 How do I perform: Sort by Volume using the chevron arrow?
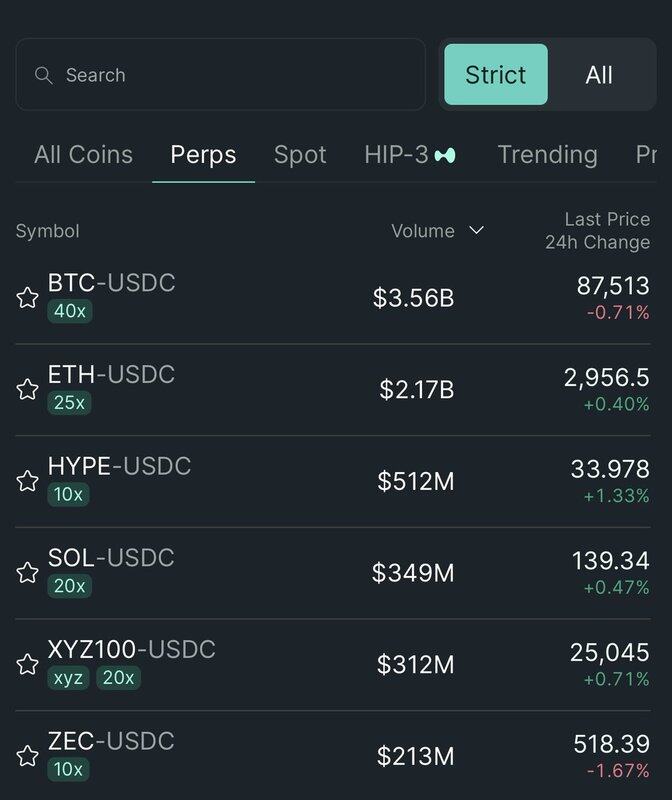[x=477, y=231]
